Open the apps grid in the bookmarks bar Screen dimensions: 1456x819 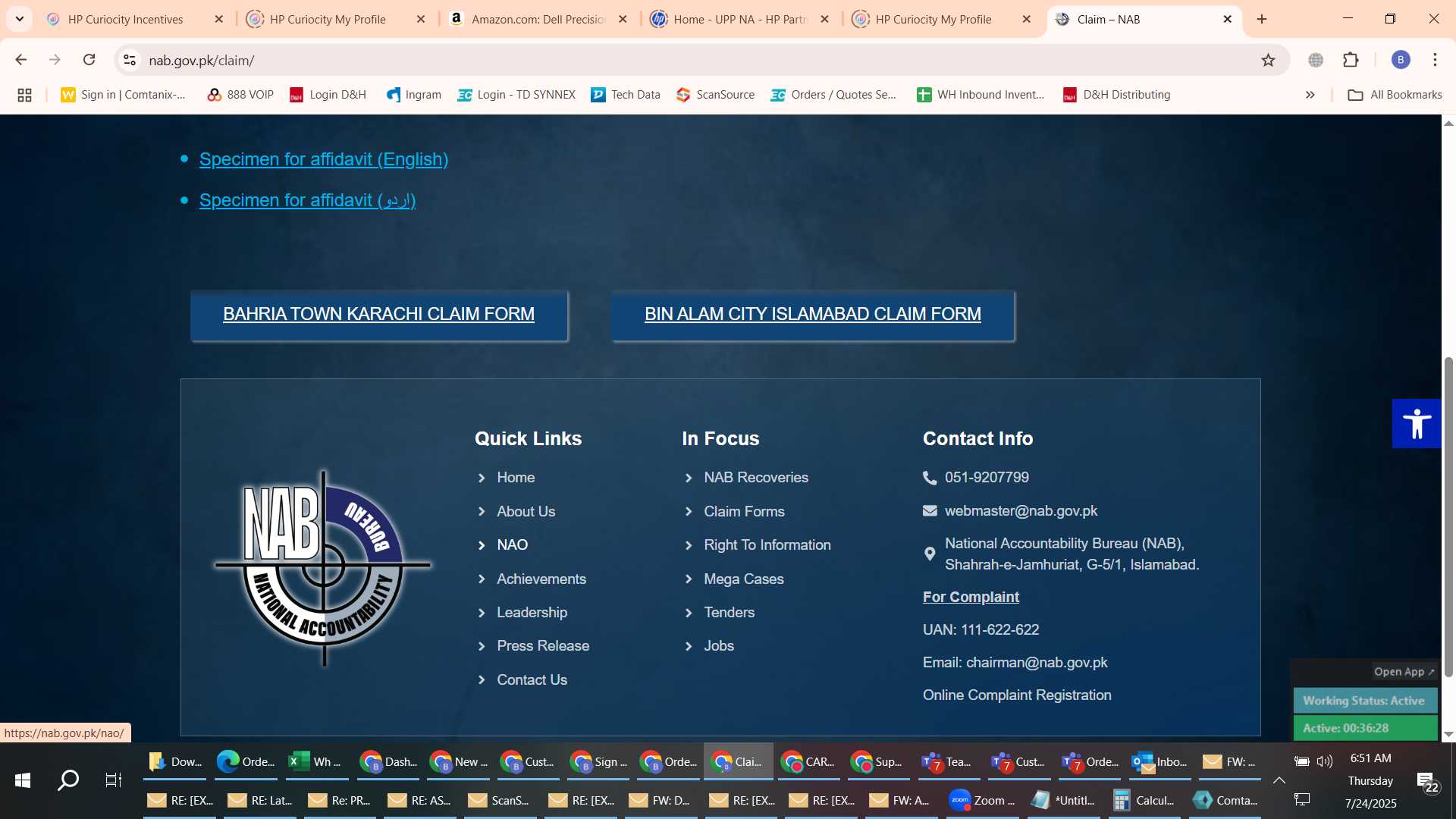point(24,95)
